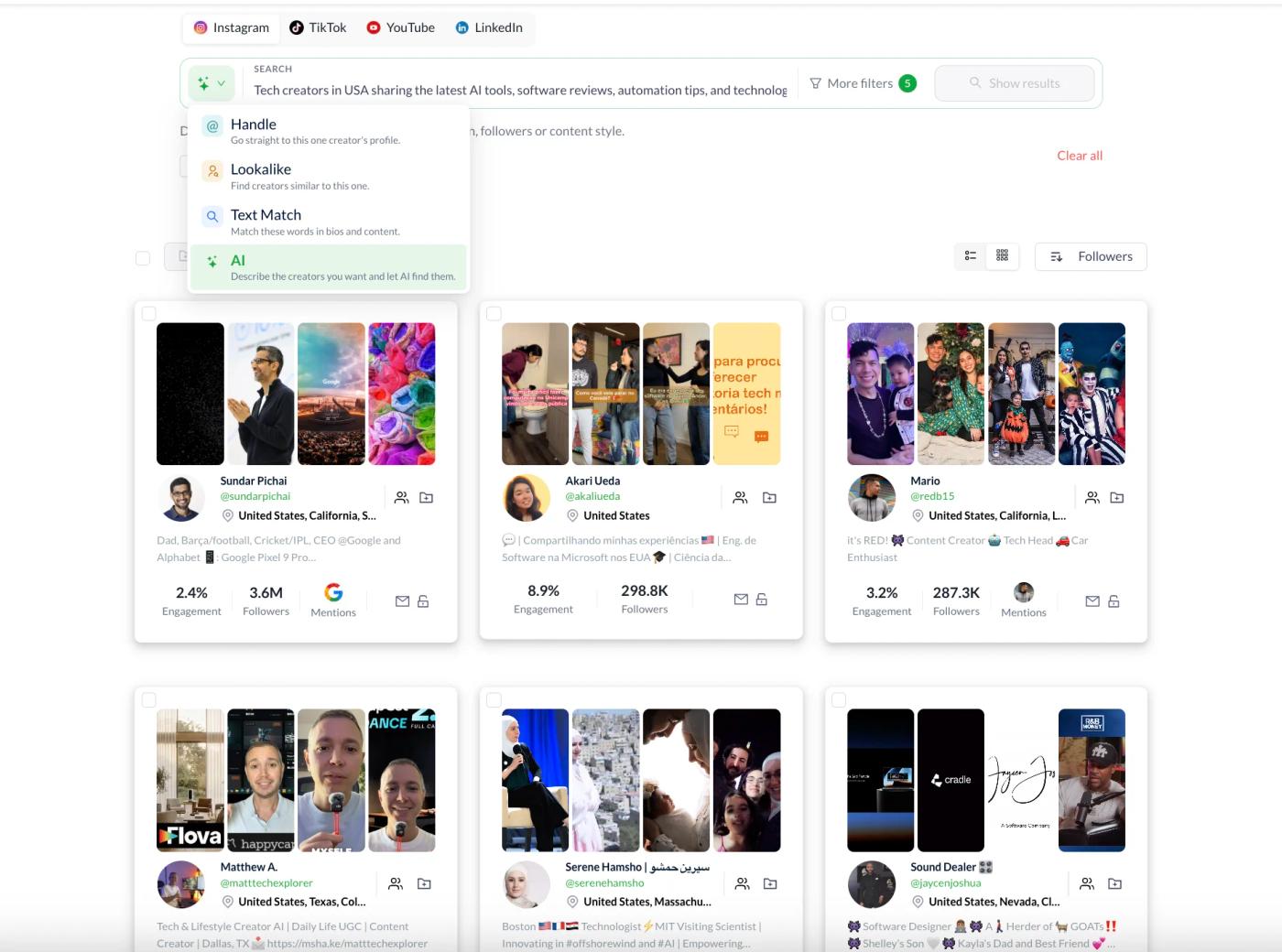Click the search description text field
The width and height of the screenshot is (1282, 952).
pos(520,91)
